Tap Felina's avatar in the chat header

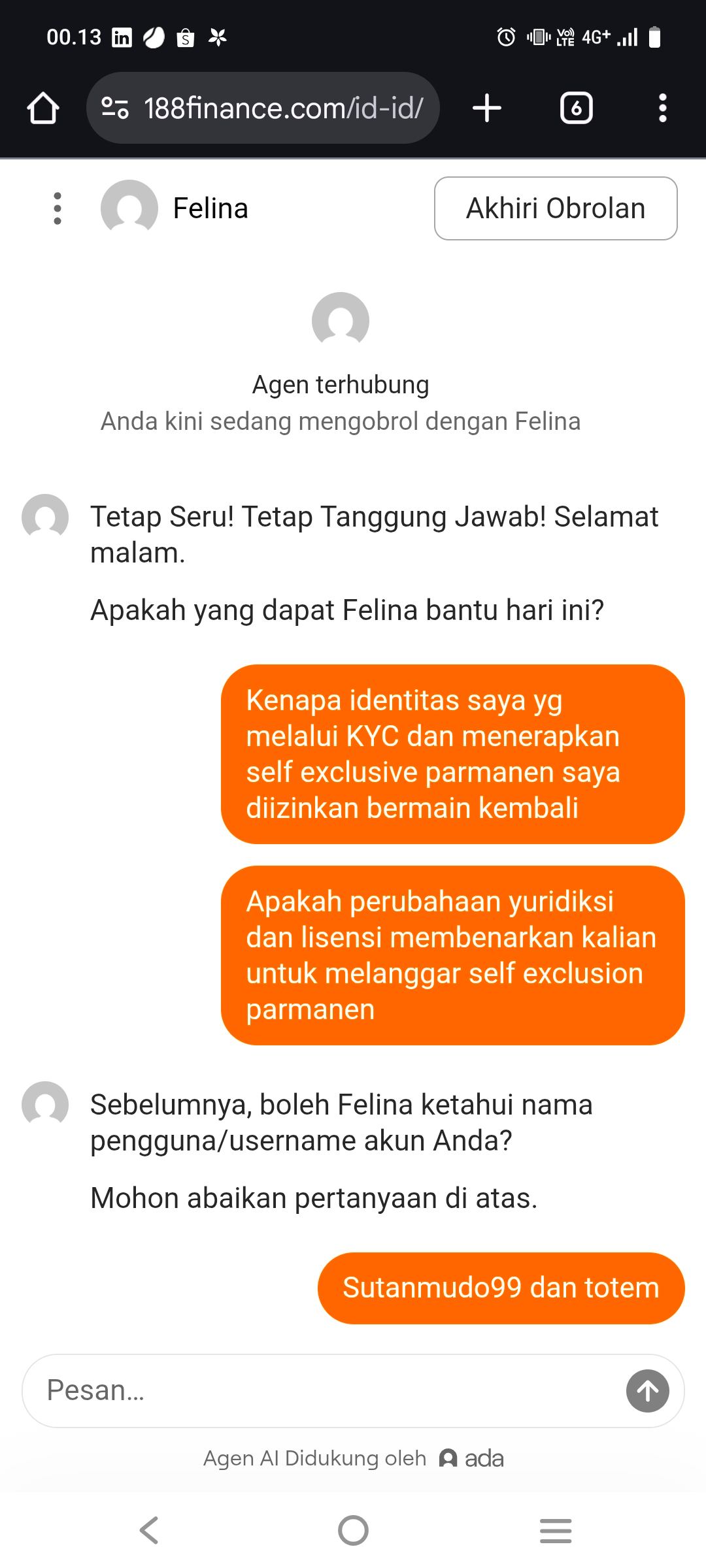[129, 208]
